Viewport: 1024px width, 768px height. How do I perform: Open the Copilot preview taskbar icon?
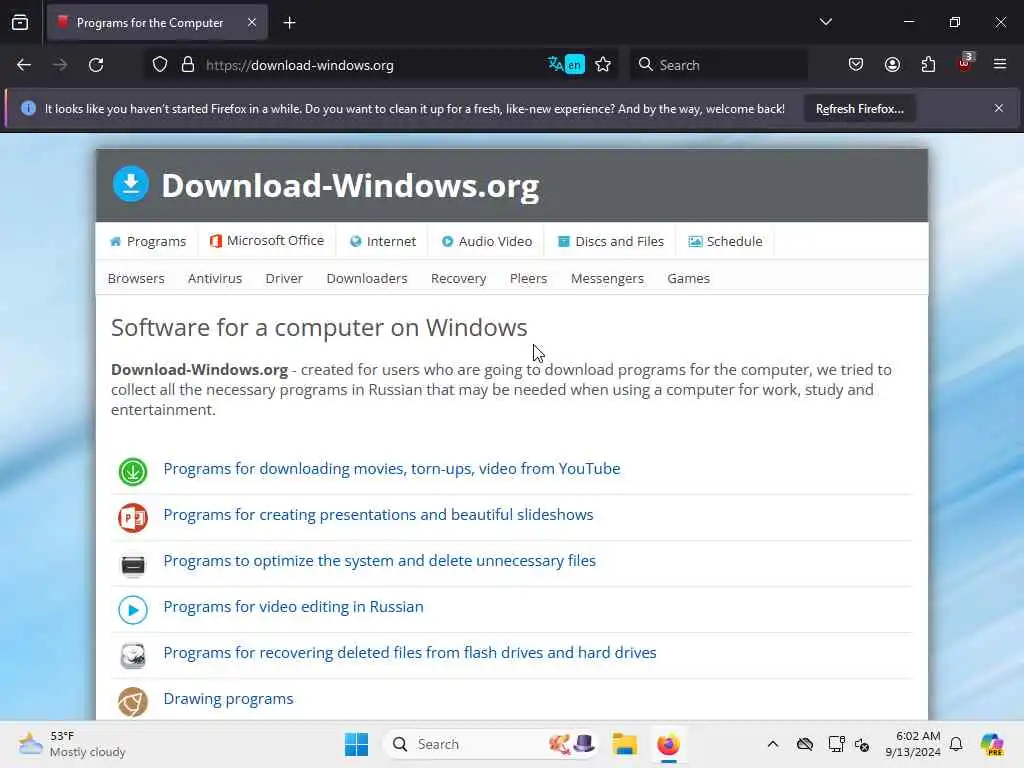992,744
